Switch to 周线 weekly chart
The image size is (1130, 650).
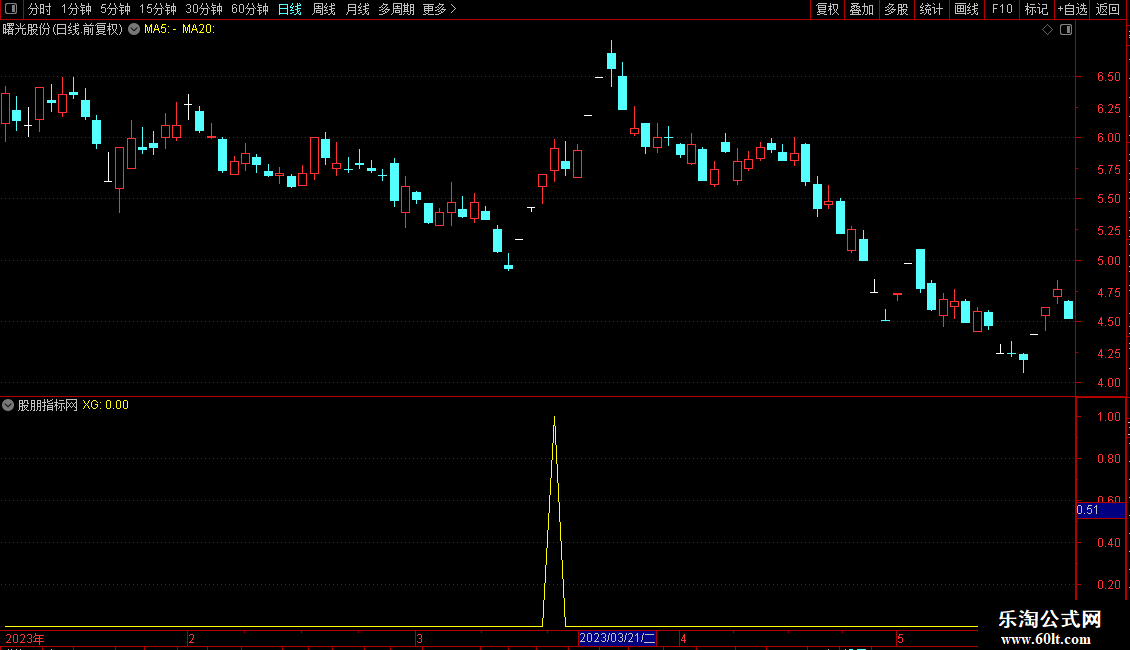pyautogui.click(x=324, y=9)
